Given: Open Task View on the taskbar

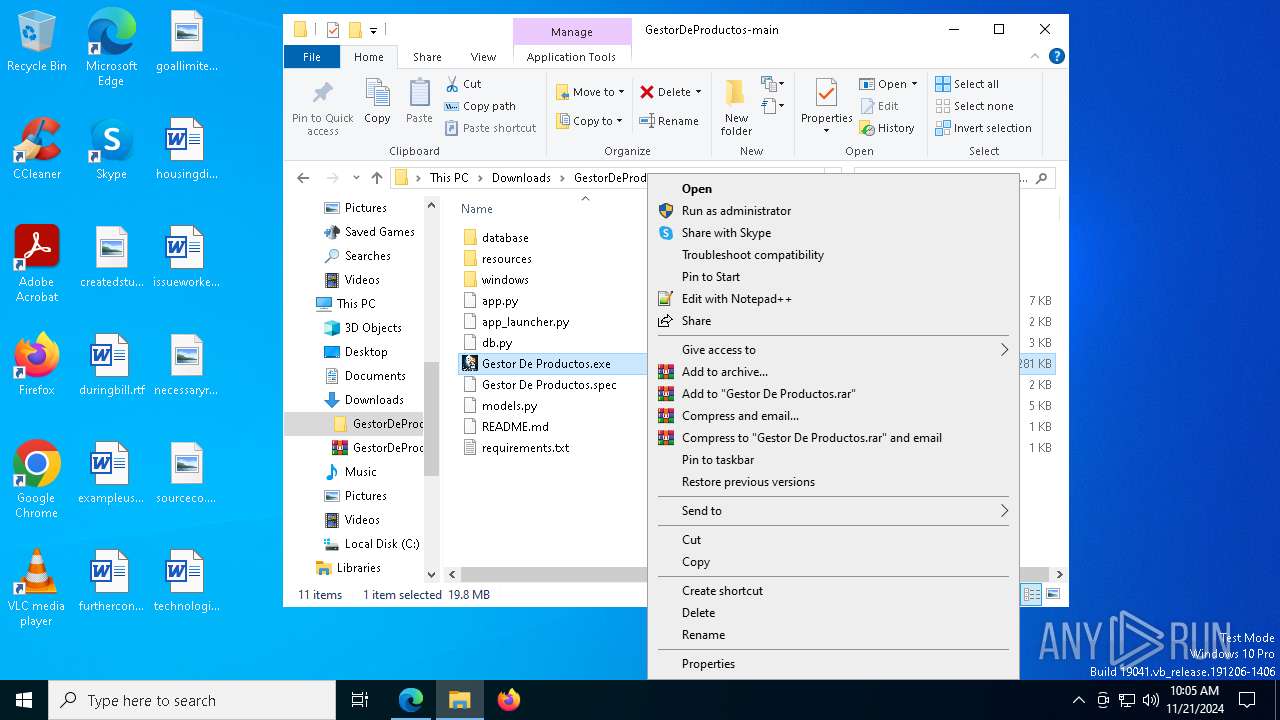Looking at the screenshot, I should click(360, 700).
